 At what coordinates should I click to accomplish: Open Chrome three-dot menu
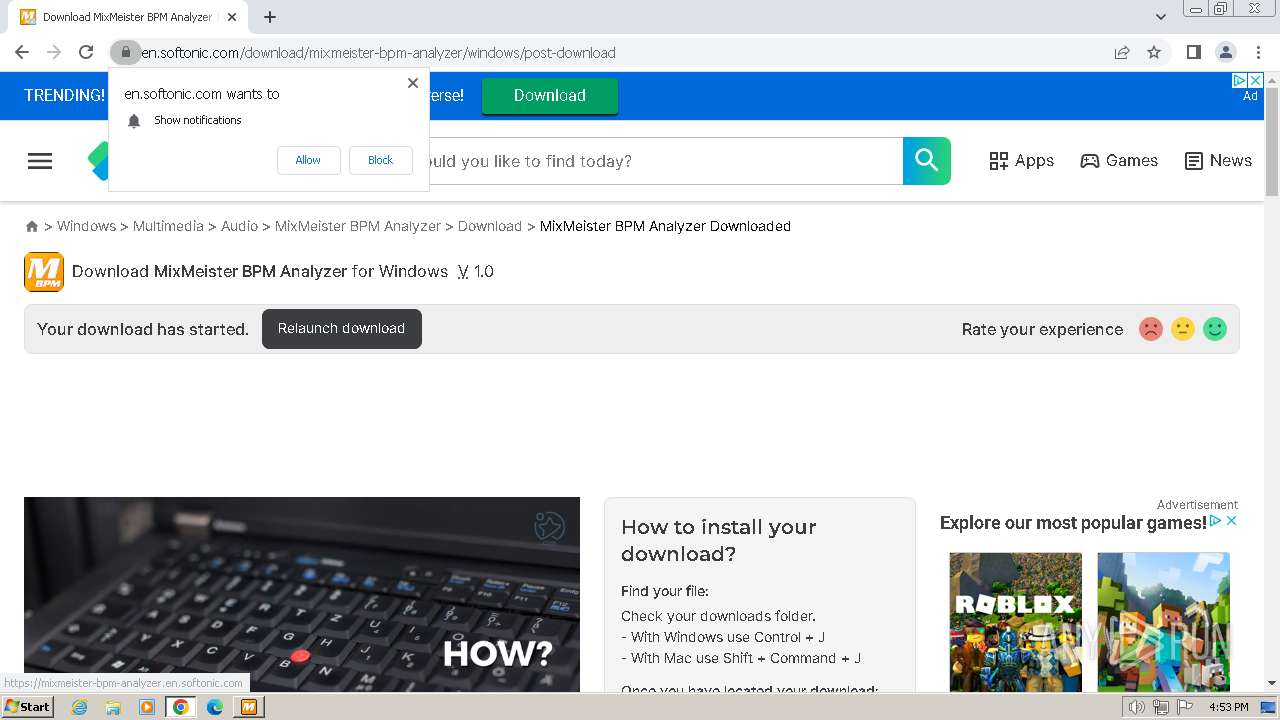point(1258,52)
